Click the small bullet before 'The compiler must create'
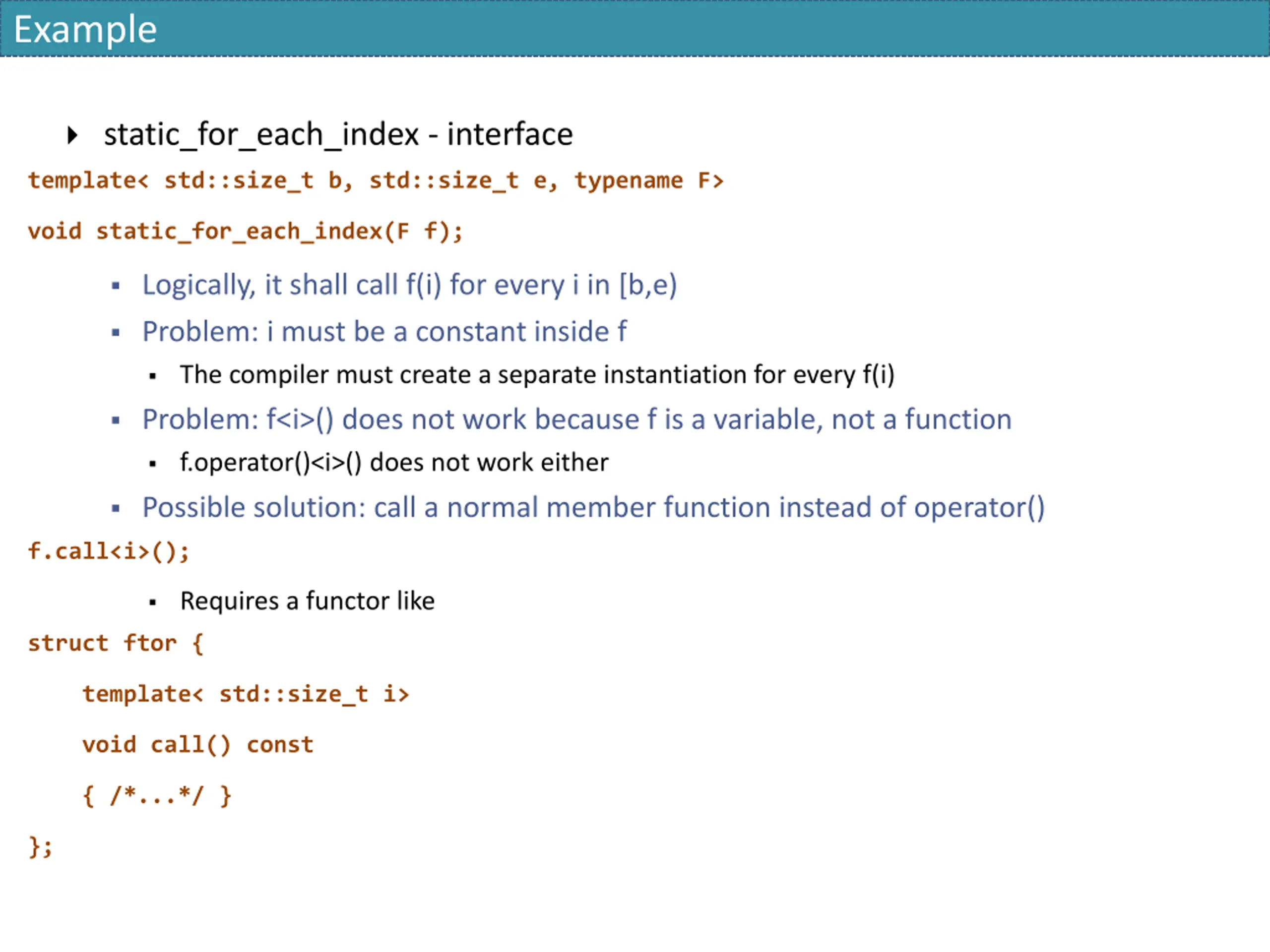This screenshot has height=952, width=1270. (153, 376)
